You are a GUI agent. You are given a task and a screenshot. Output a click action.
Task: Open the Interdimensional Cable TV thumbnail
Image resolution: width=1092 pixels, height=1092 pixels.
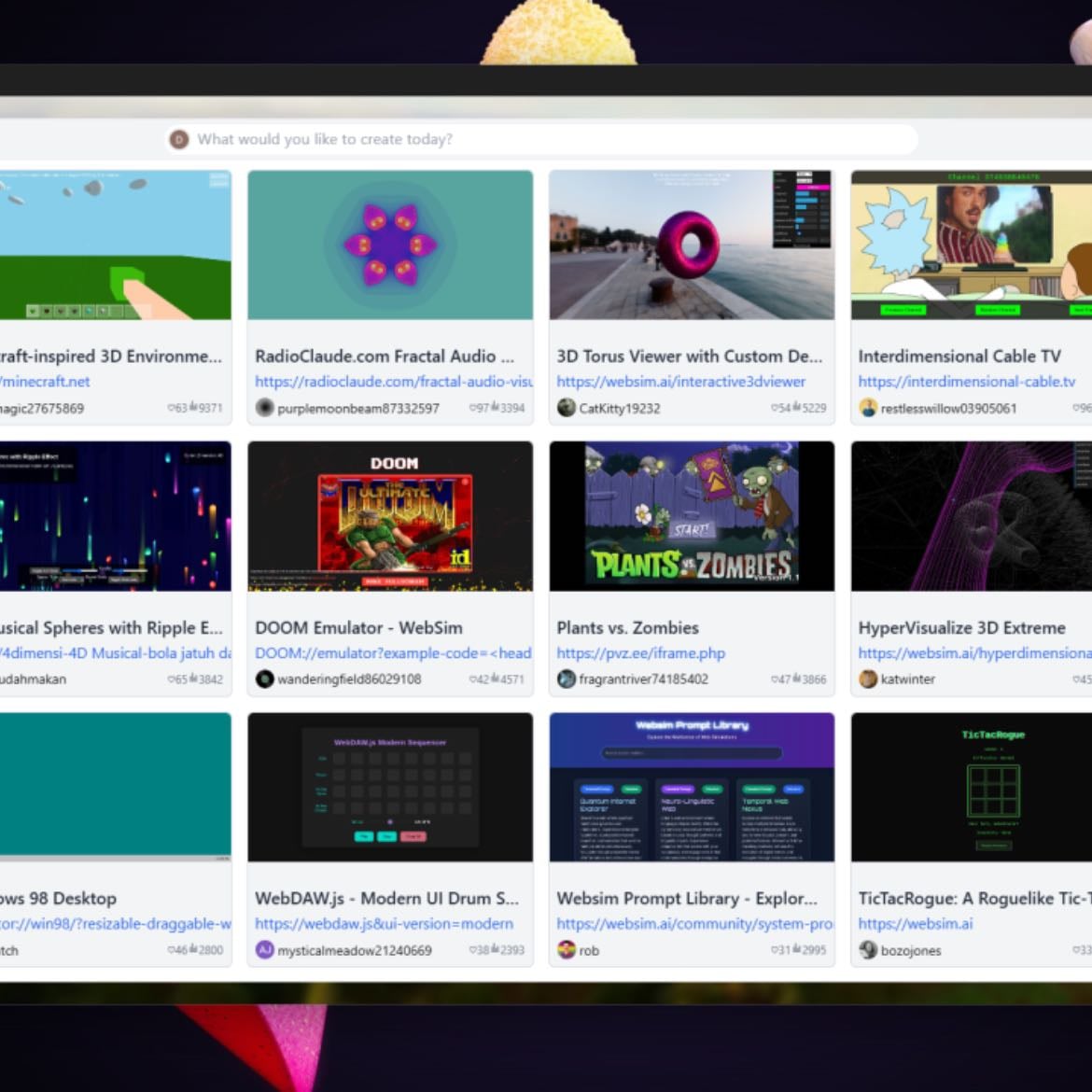(972, 245)
